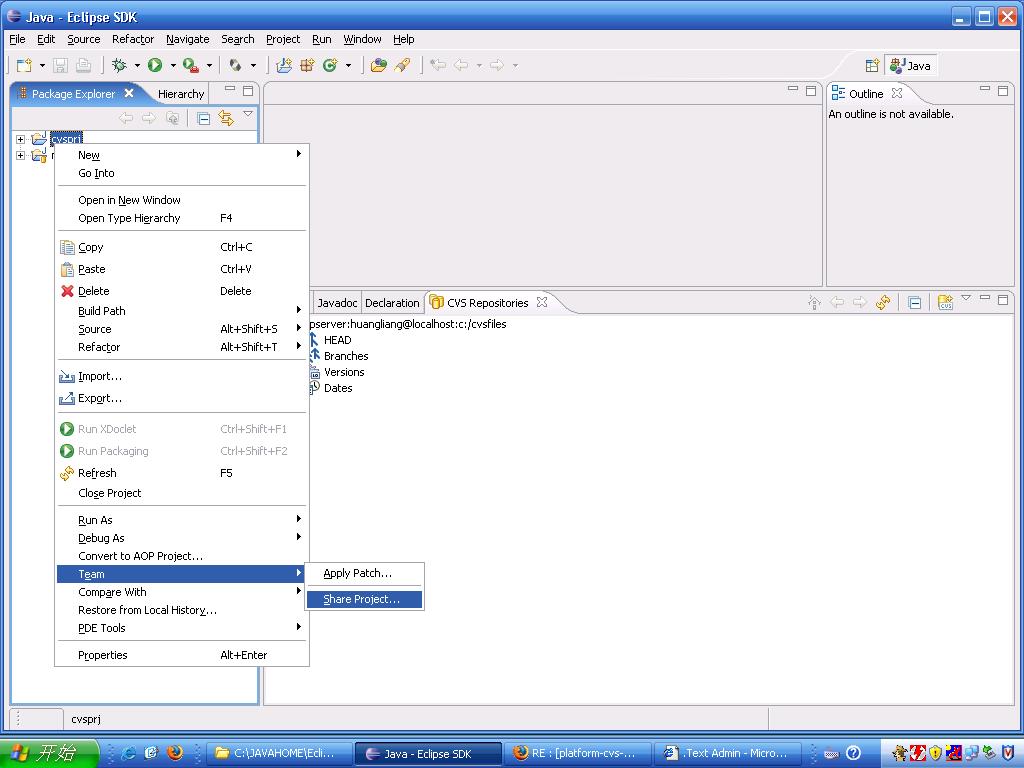1024x768 pixels.
Task: Click the green Run toolbar button
Action: click(155, 65)
